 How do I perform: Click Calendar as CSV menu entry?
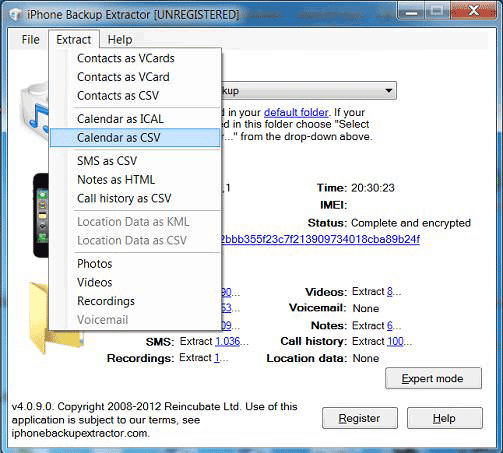(135, 138)
